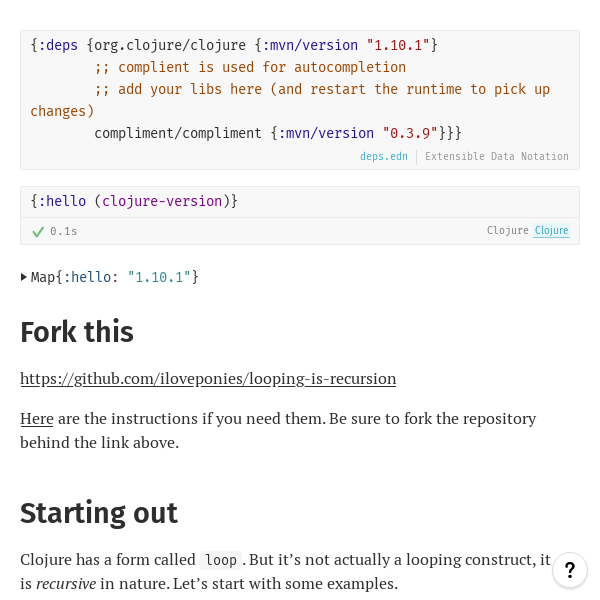Click the underlined Clojure runtime link

click(551, 231)
